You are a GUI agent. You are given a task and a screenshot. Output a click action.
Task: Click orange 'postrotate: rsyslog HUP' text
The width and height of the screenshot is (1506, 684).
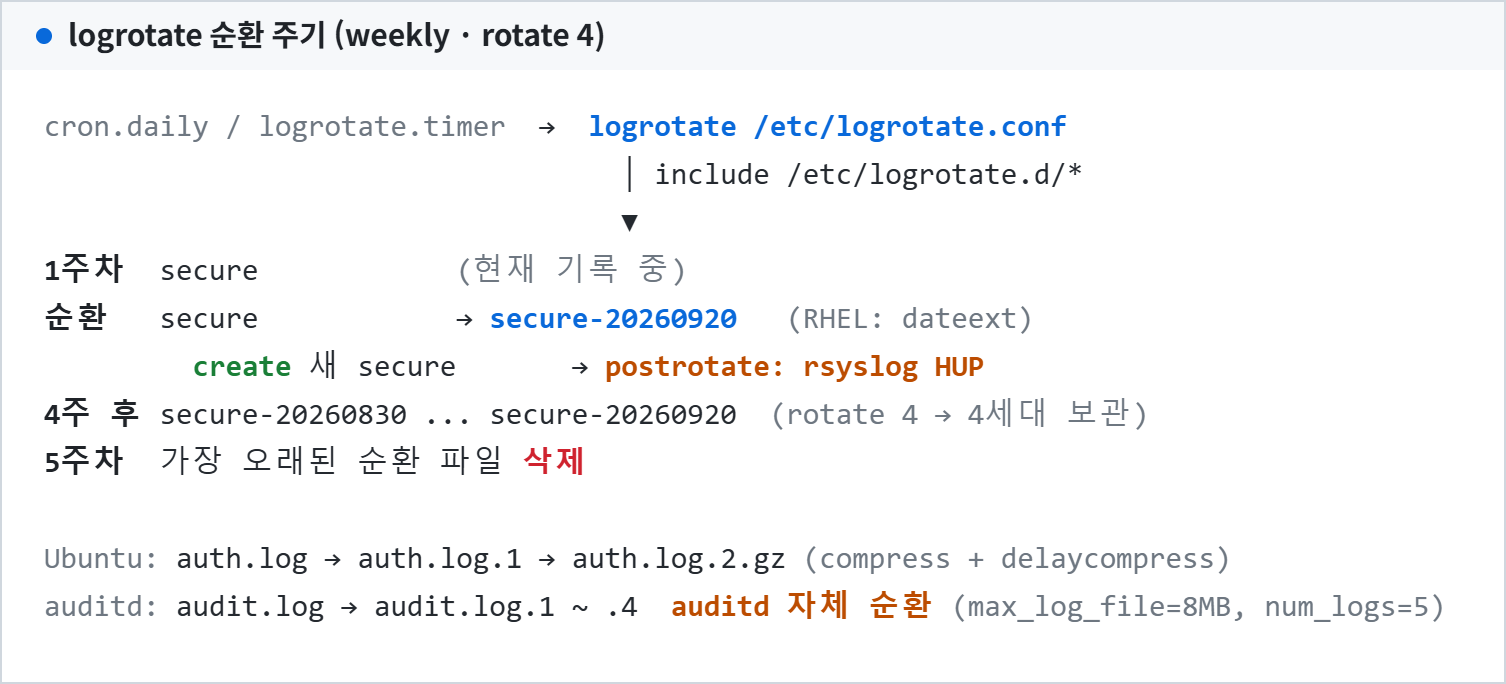(x=794, y=367)
